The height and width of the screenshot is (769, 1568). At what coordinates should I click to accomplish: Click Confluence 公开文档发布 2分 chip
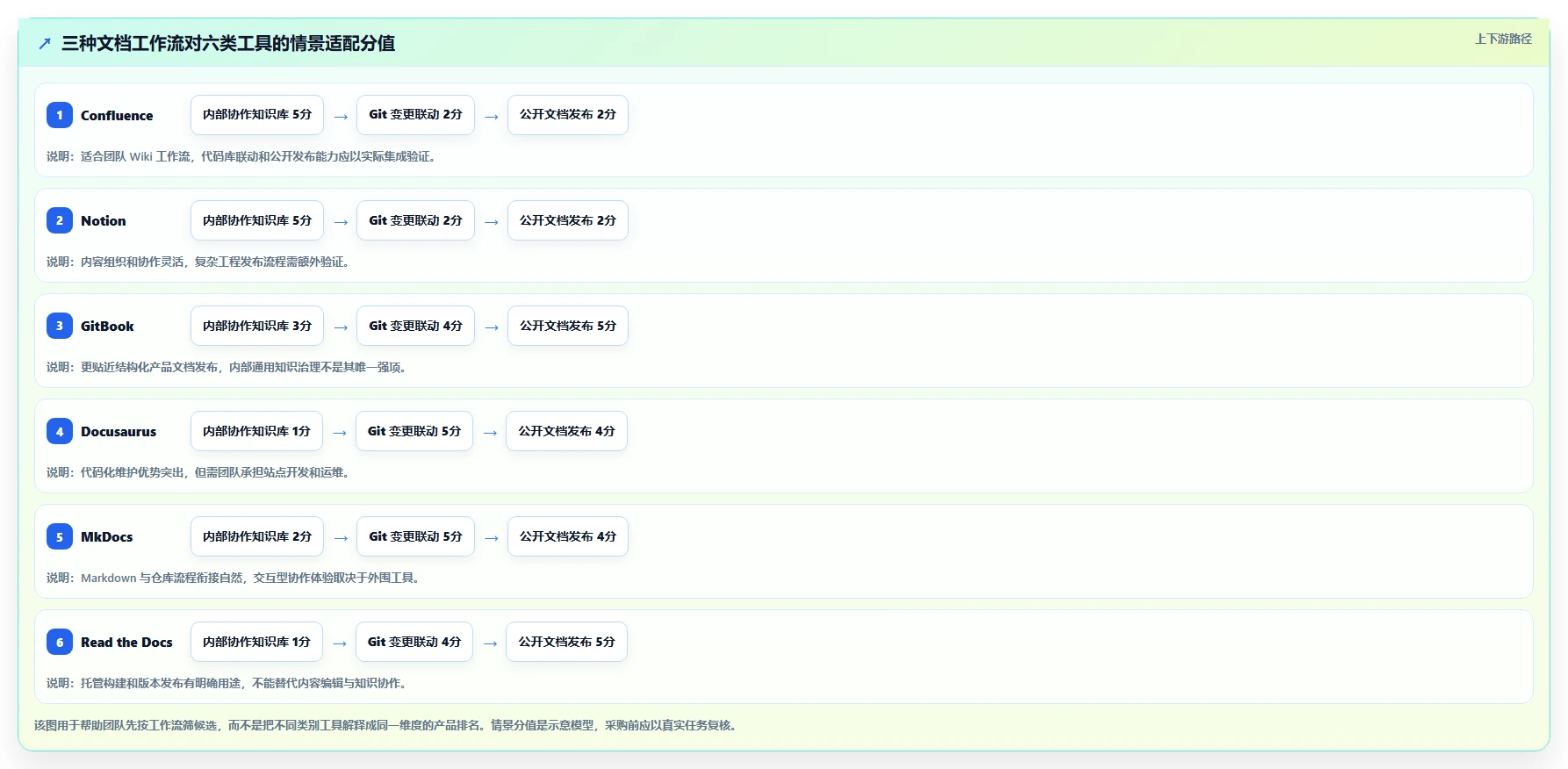click(568, 115)
